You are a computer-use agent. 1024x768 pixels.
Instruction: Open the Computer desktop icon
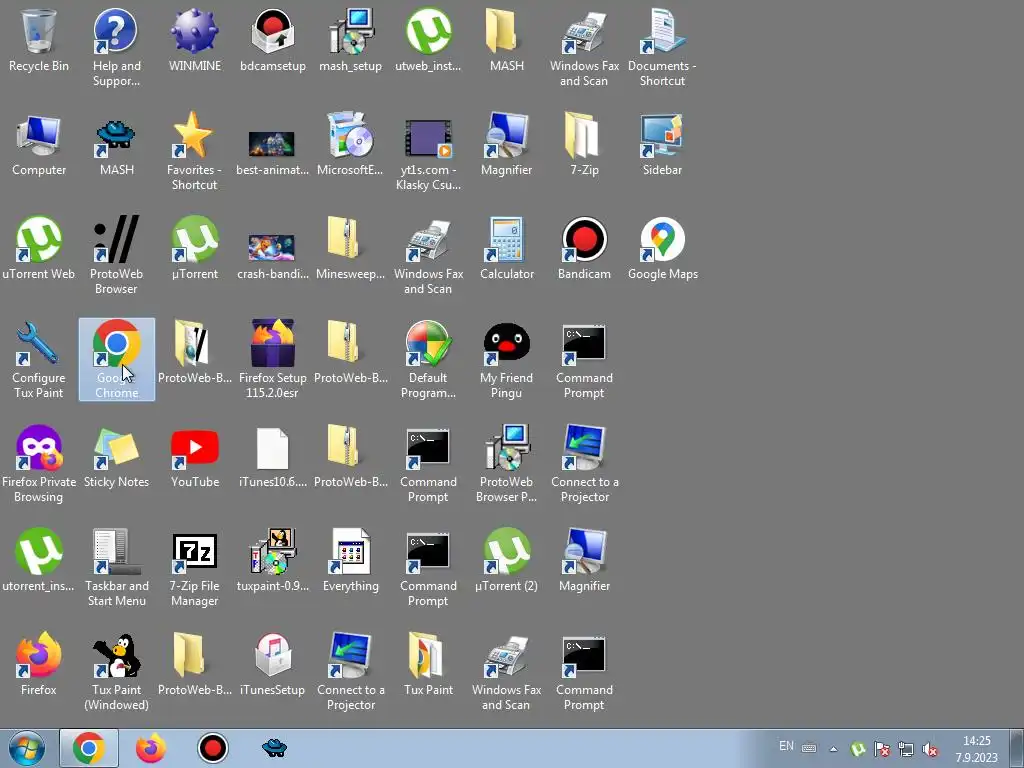click(x=39, y=144)
